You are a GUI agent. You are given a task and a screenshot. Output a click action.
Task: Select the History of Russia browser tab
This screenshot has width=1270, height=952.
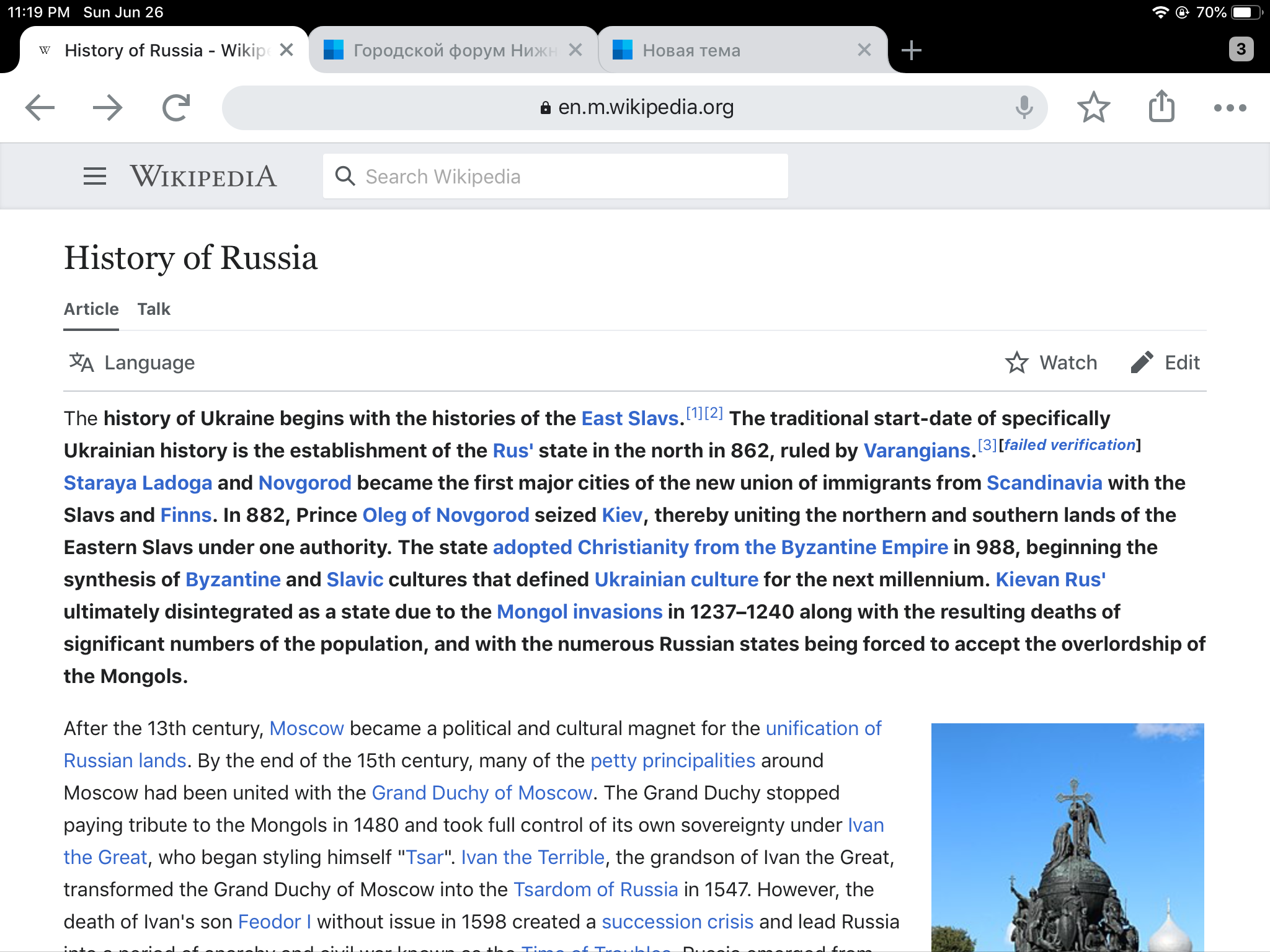[x=164, y=50]
